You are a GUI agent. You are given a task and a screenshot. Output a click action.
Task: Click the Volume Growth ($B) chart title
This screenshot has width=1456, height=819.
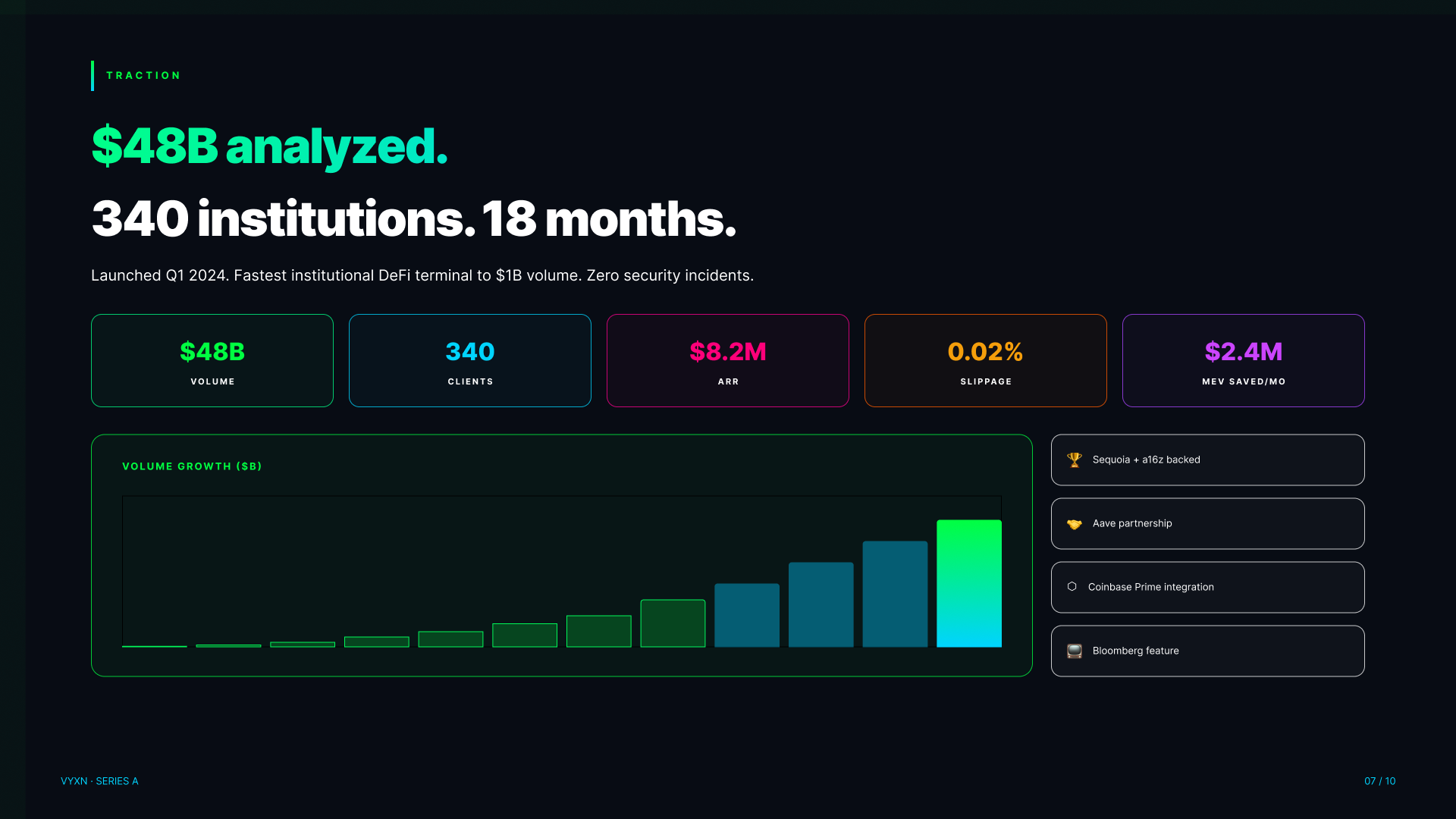click(192, 466)
